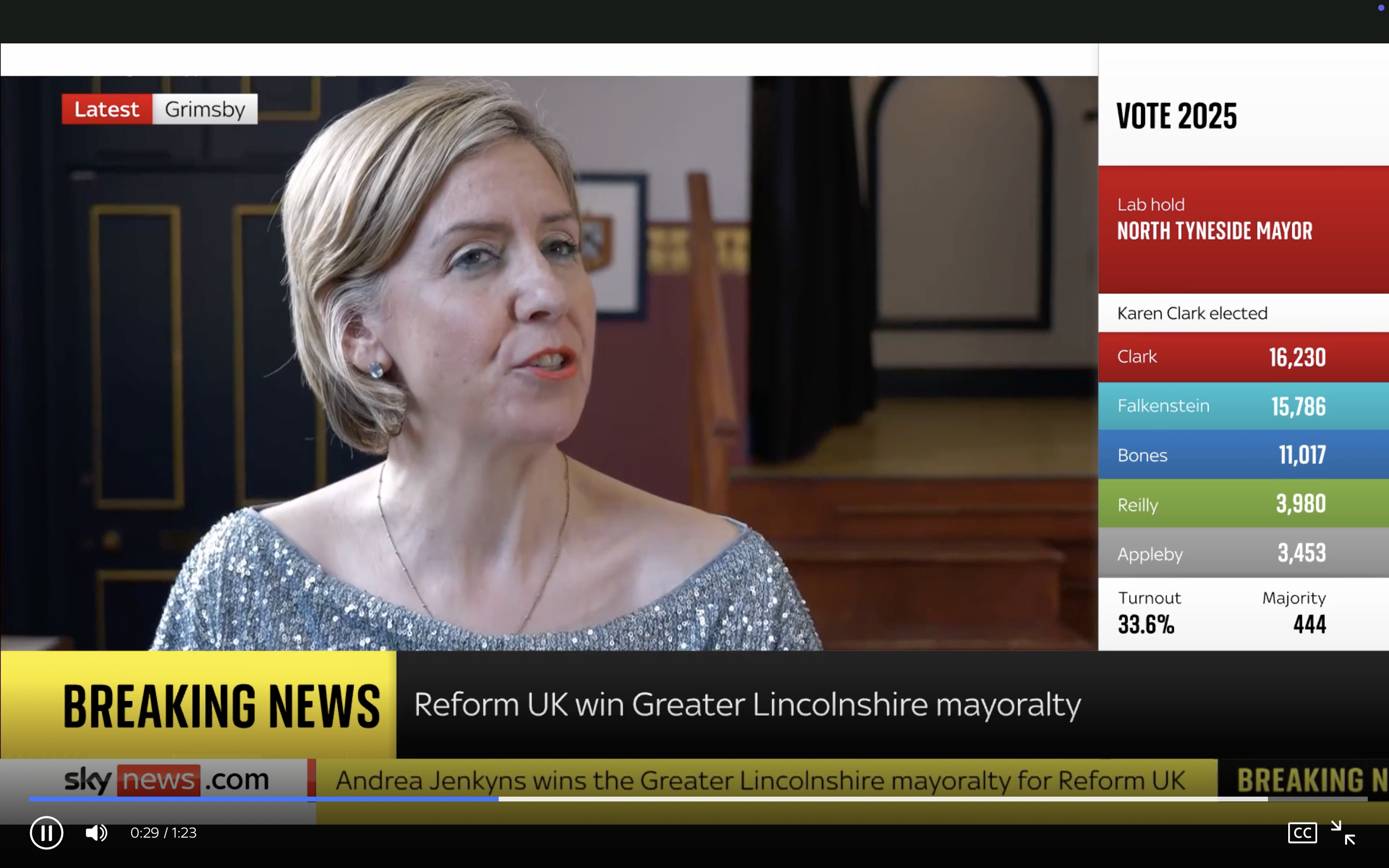Toggle closed captions with the CC button
Image resolution: width=1389 pixels, height=868 pixels.
1303,832
